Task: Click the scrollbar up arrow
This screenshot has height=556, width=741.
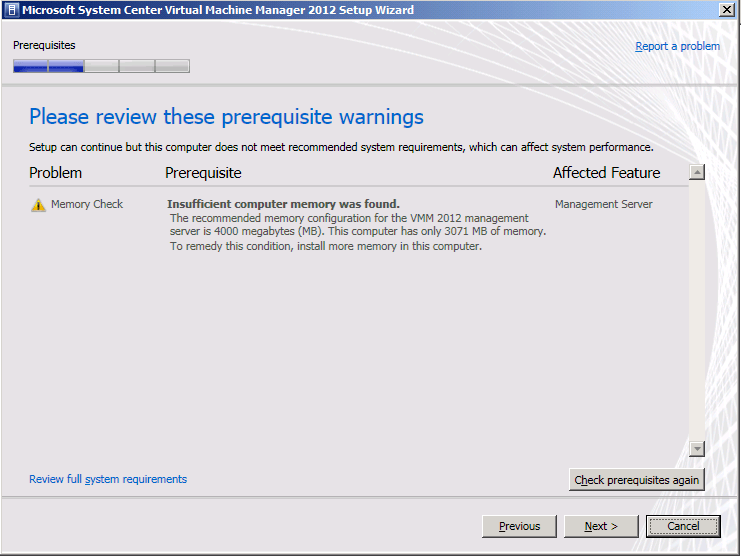Action: [697, 172]
